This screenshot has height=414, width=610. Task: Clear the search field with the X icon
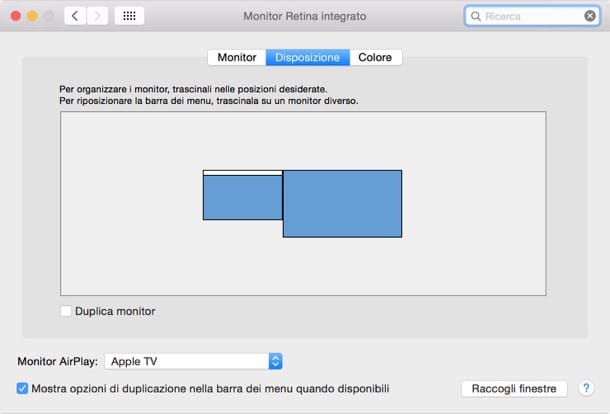click(590, 16)
